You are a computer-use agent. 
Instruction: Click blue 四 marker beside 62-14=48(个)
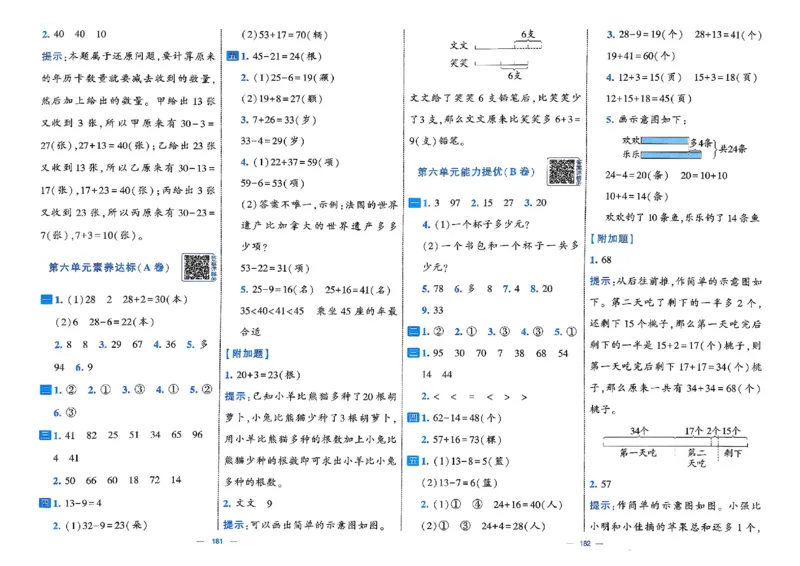[x=413, y=418]
